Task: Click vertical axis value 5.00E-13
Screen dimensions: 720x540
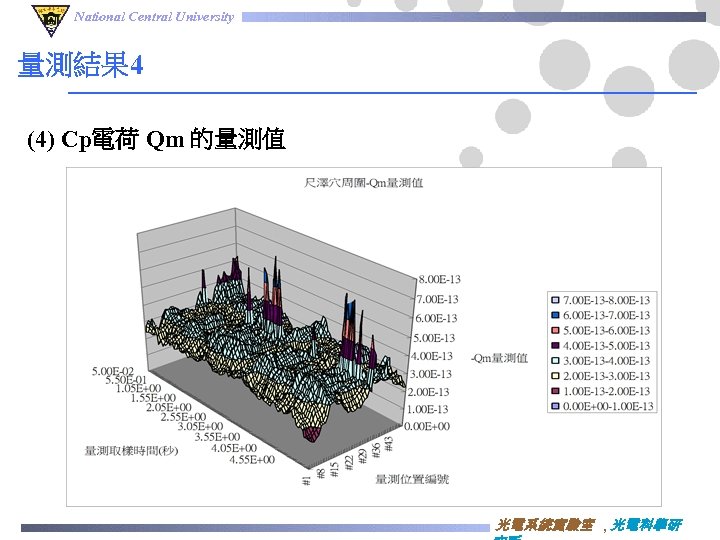Action: 434,338
